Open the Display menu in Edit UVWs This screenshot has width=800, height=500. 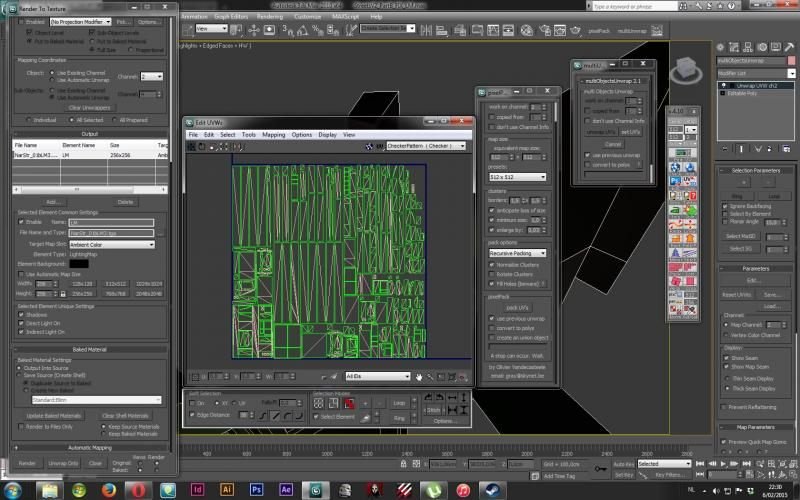coord(327,135)
